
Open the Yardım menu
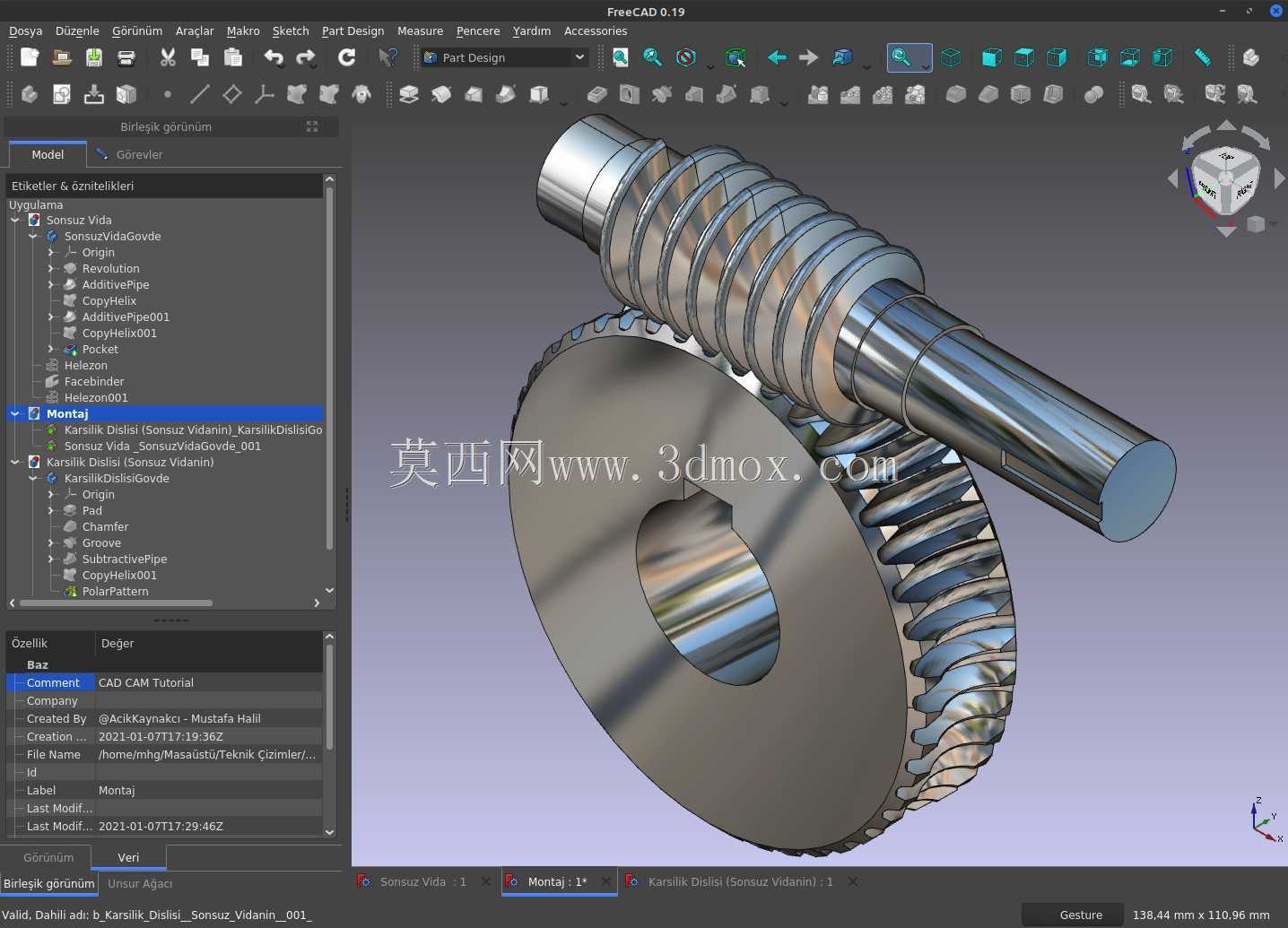pos(532,30)
